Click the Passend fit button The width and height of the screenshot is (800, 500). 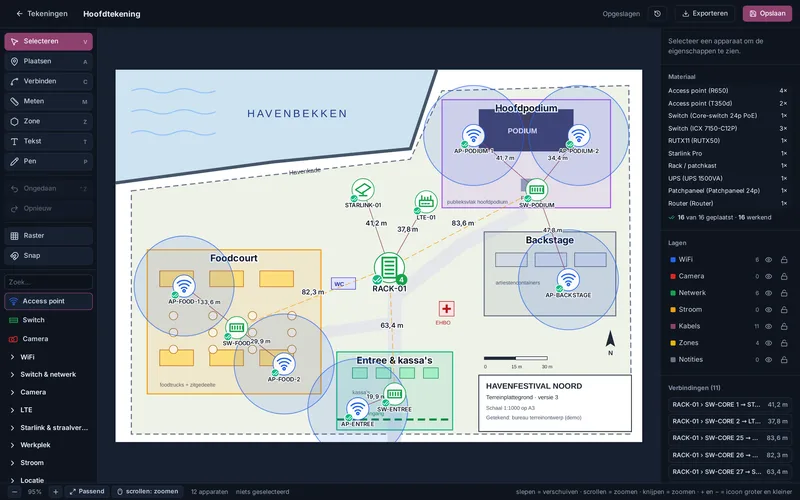[x=87, y=492]
